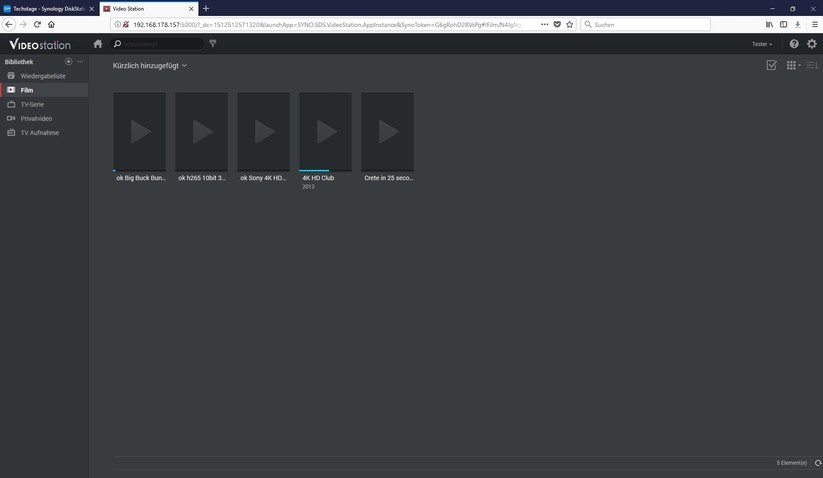
Task: Open the TV Aufnahme library
Action: (39, 133)
